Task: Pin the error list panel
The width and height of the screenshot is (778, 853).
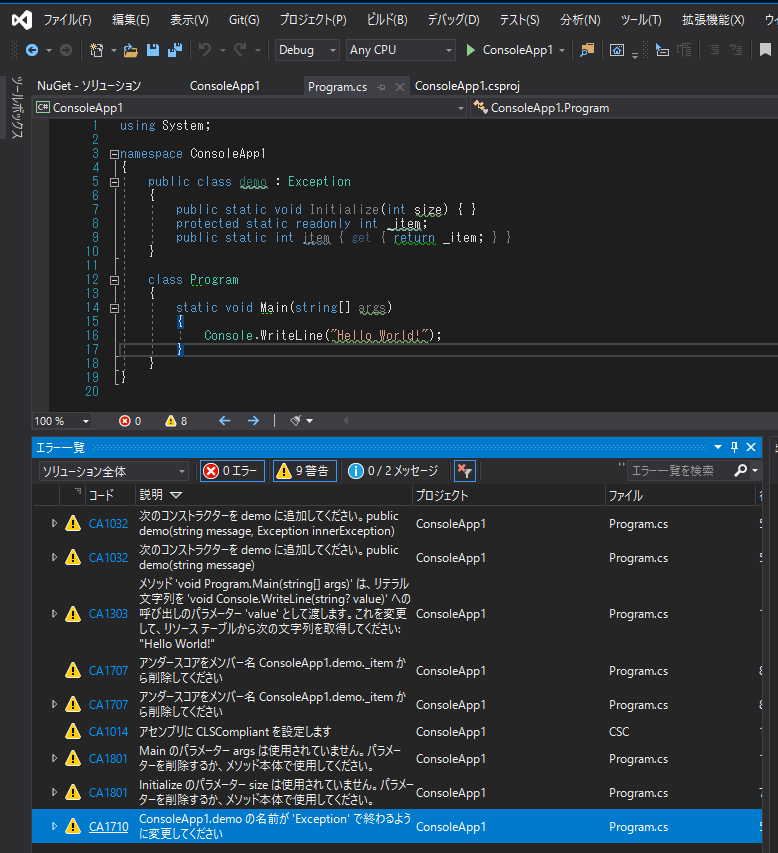Action: (x=735, y=447)
